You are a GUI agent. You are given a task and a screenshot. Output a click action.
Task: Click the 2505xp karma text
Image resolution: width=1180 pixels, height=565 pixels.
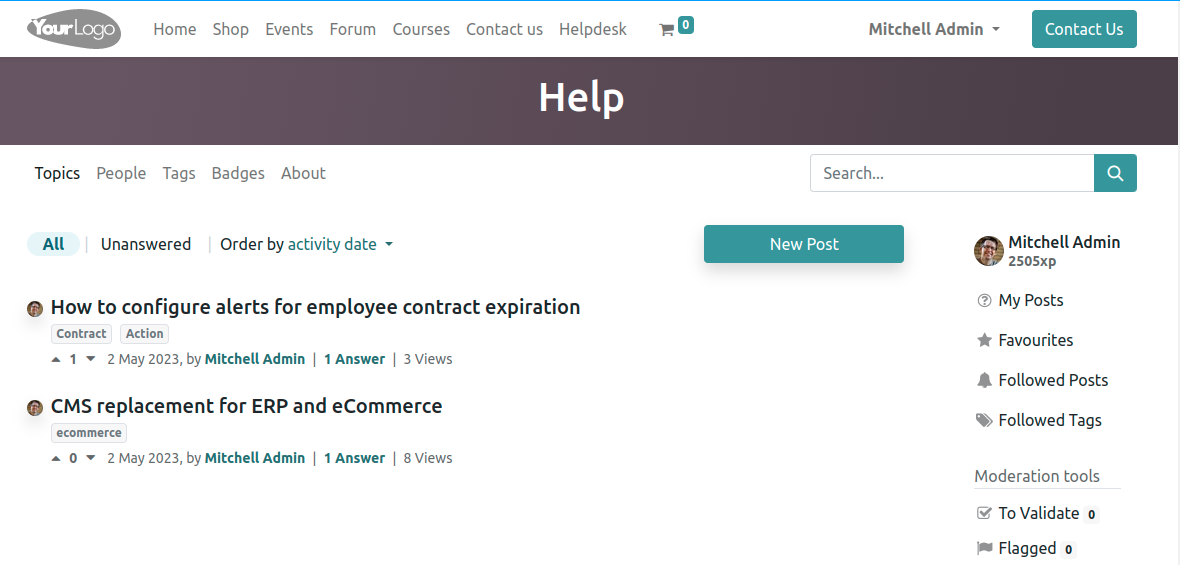click(1032, 262)
